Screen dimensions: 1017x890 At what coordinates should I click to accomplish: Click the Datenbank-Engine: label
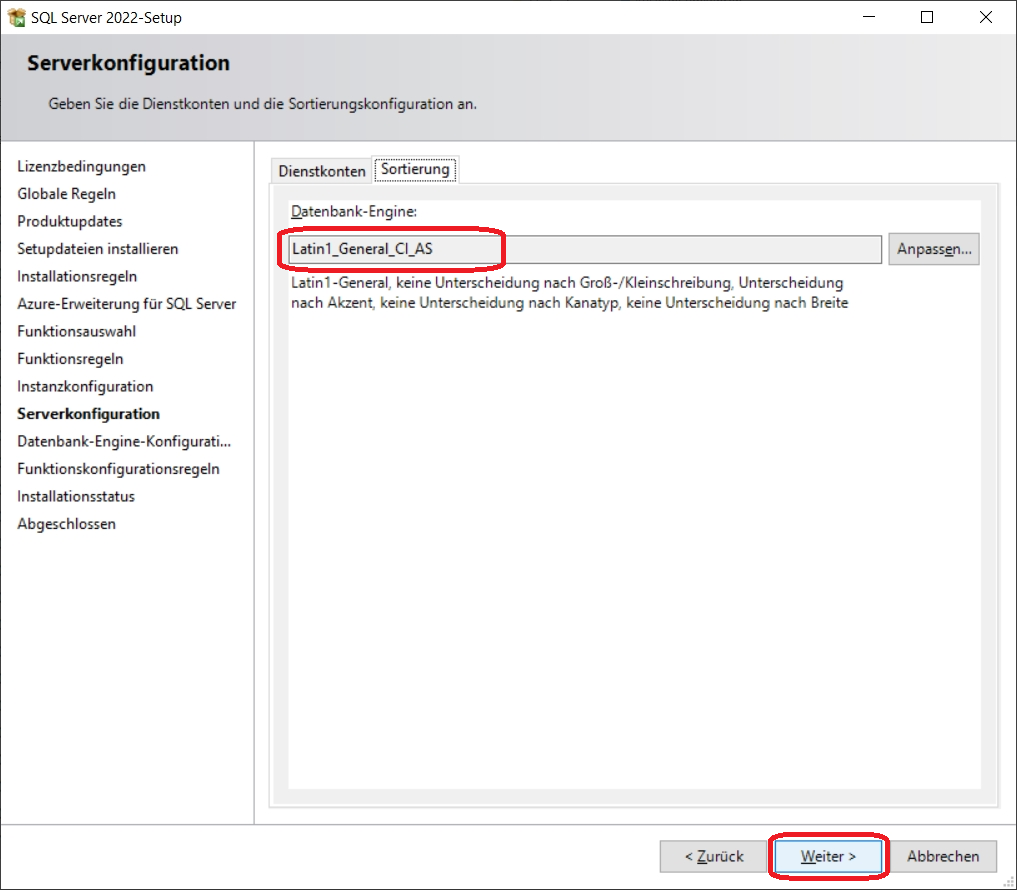pos(353,211)
